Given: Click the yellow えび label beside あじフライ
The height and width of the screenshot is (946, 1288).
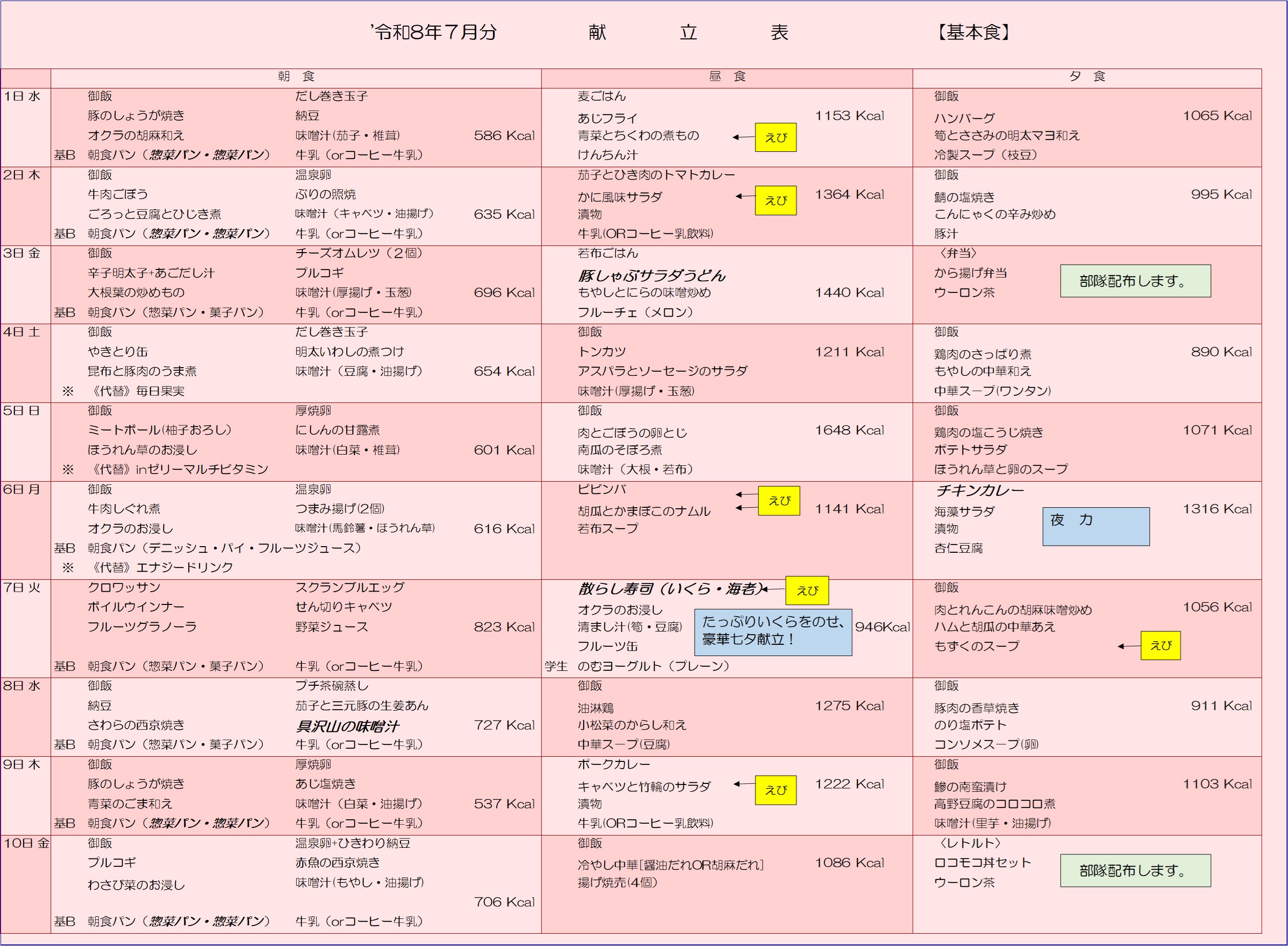Looking at the screenshot, I should pos(775,138).
